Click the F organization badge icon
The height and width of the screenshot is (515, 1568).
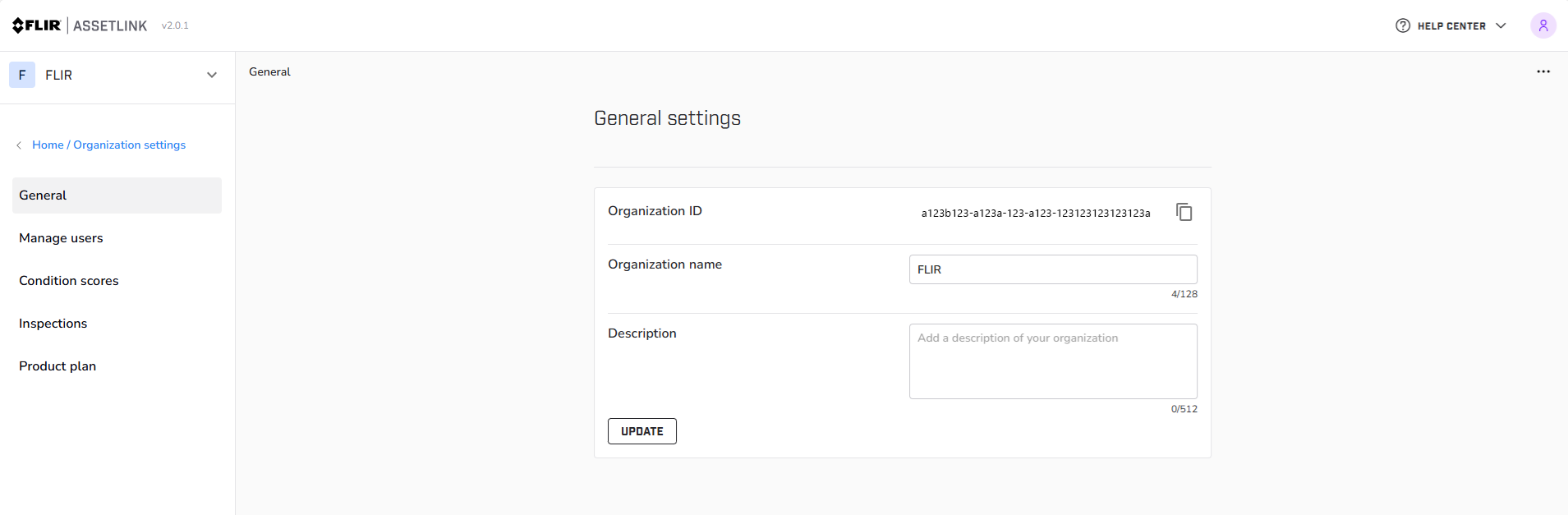[22, 75]
